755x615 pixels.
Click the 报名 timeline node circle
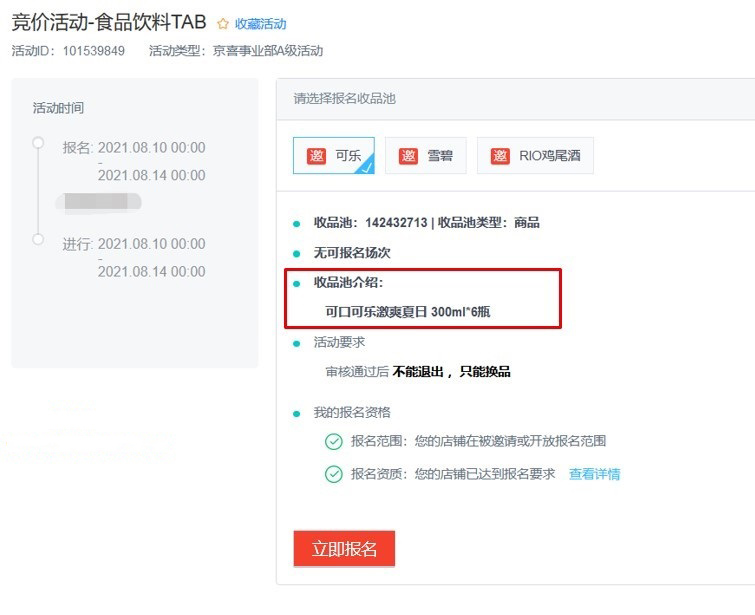tap(38, 143)
